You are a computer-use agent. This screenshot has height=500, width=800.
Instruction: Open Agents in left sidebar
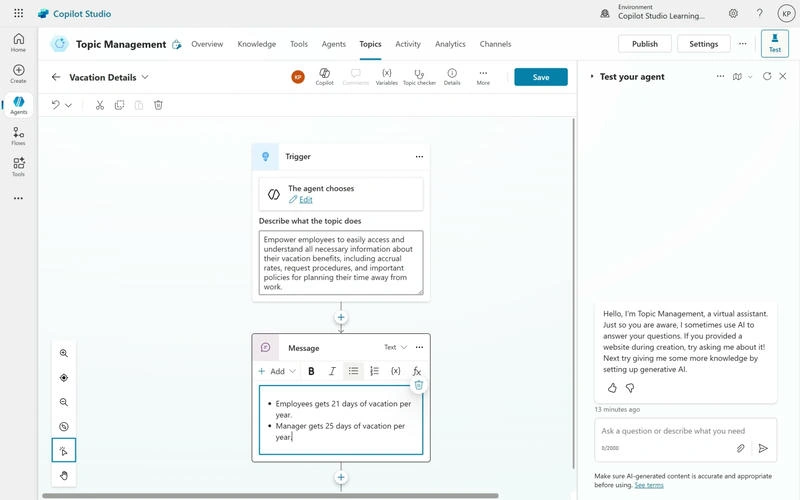[18, 105]
